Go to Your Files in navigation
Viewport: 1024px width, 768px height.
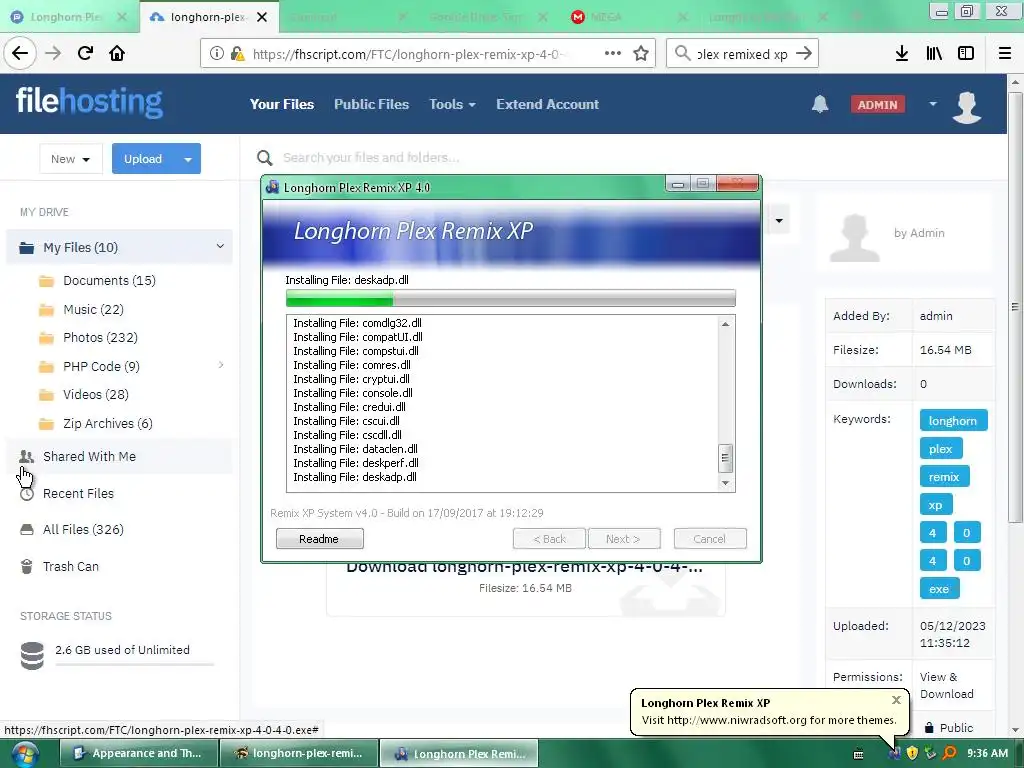(281, 104)
